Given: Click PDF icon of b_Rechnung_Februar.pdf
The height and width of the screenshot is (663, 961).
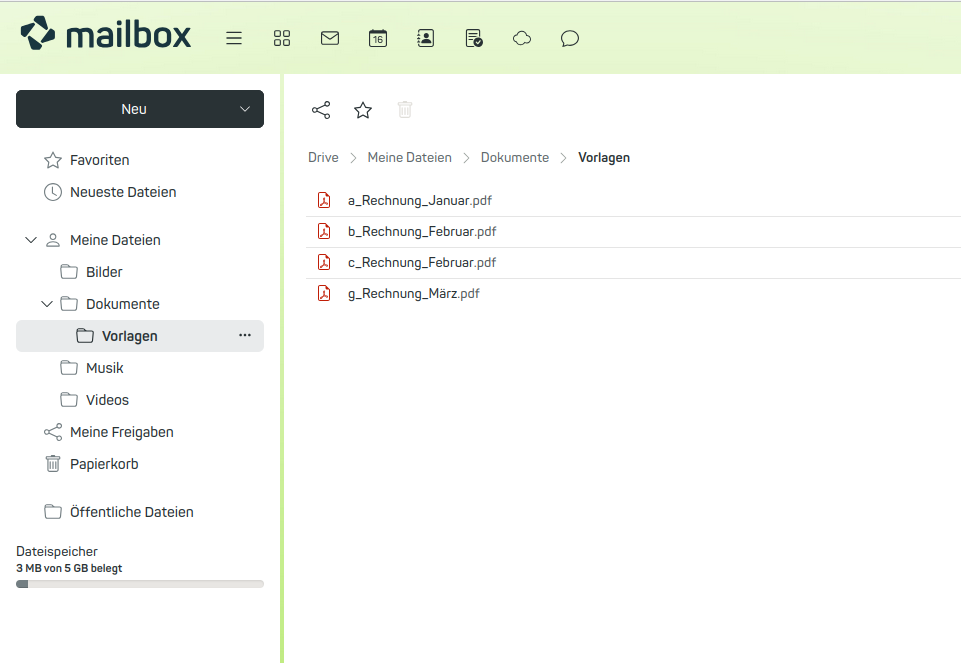Looking at the screenshot, I should tap(324, 231).
